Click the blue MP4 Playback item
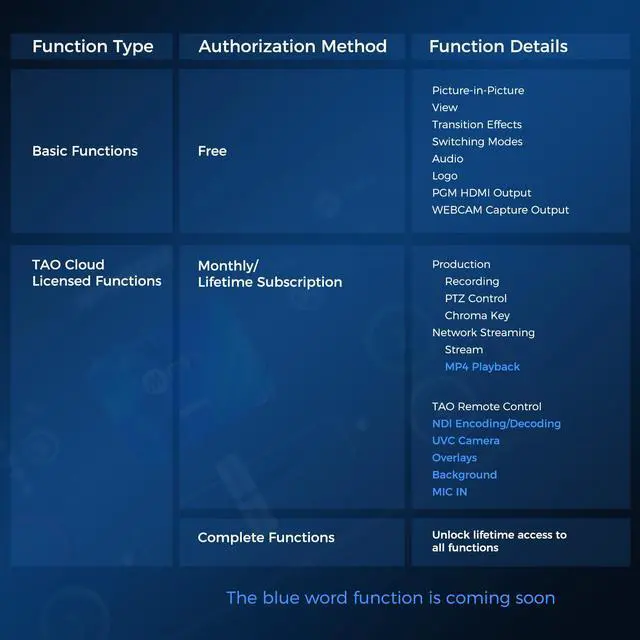The height and width of the screenshot is (640, 640). point(482,367)
